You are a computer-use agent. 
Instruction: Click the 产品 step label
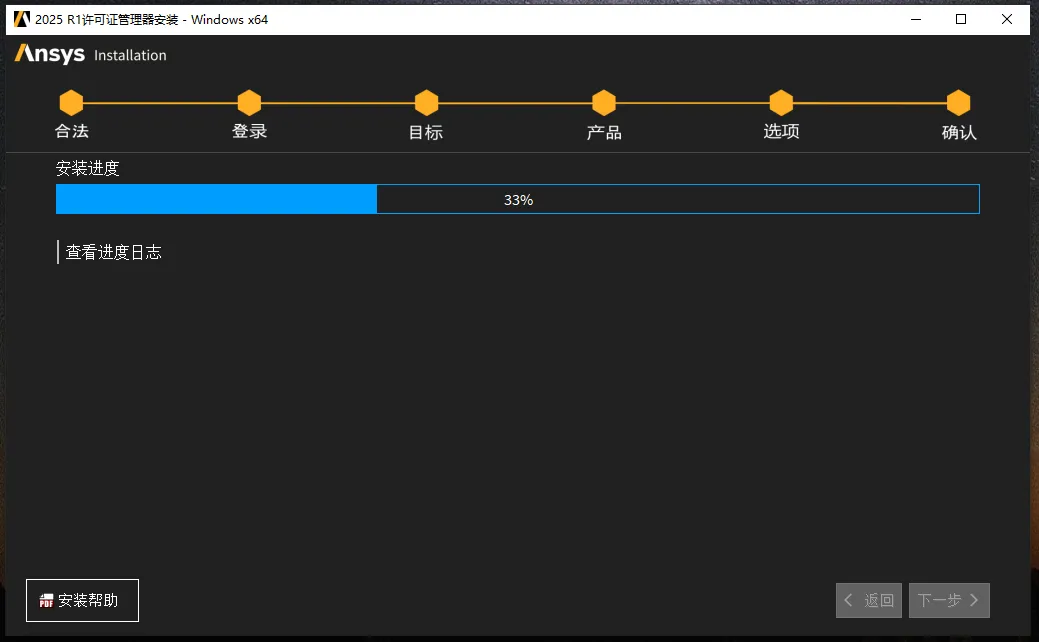point(604,133)
